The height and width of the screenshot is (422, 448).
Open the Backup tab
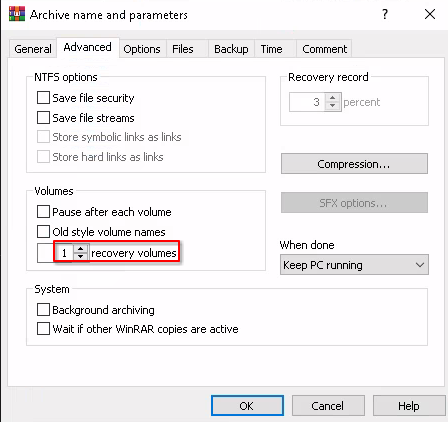click(231, 49)
